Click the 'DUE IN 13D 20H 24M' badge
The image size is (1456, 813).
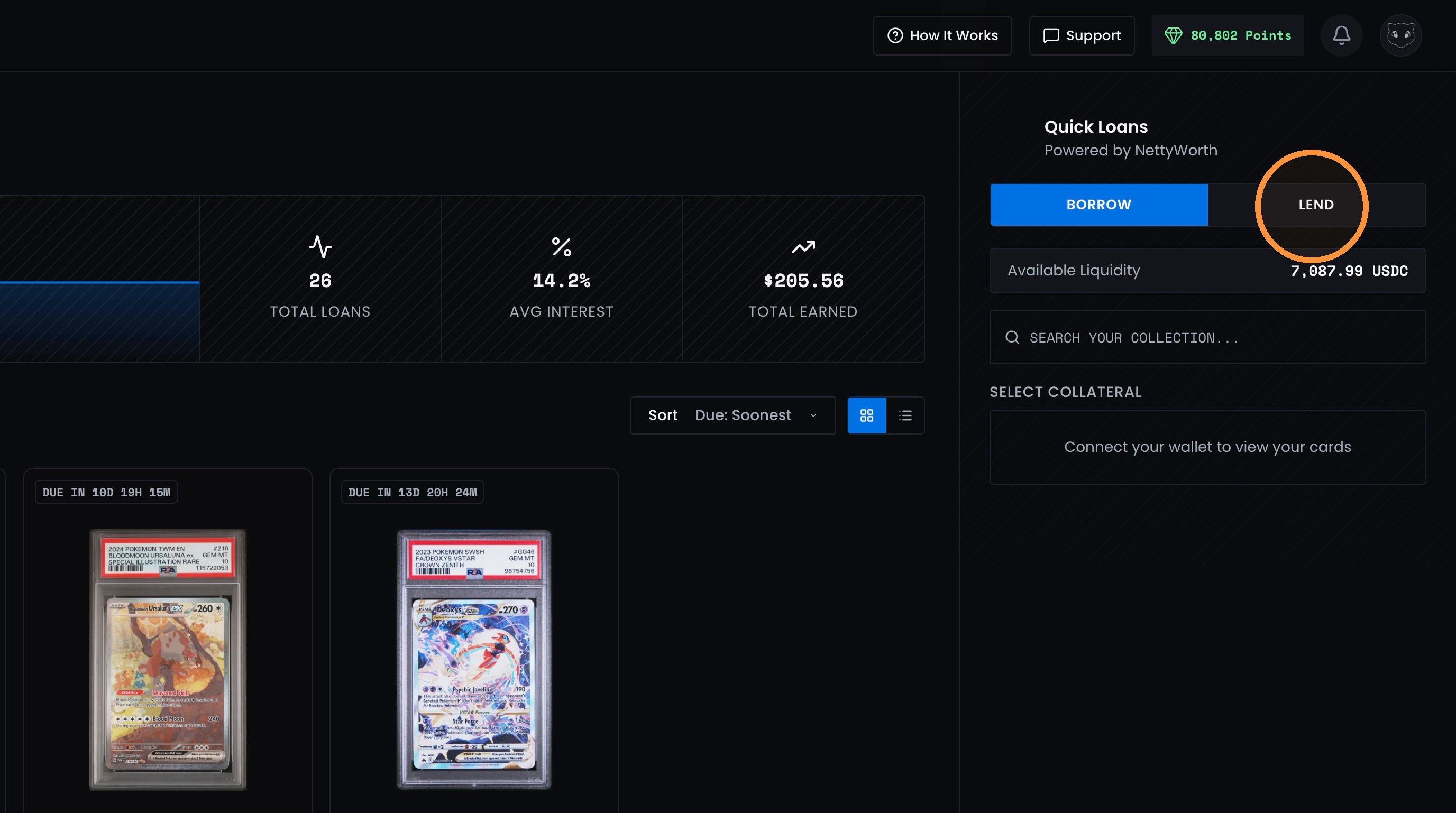click(413, 492)
